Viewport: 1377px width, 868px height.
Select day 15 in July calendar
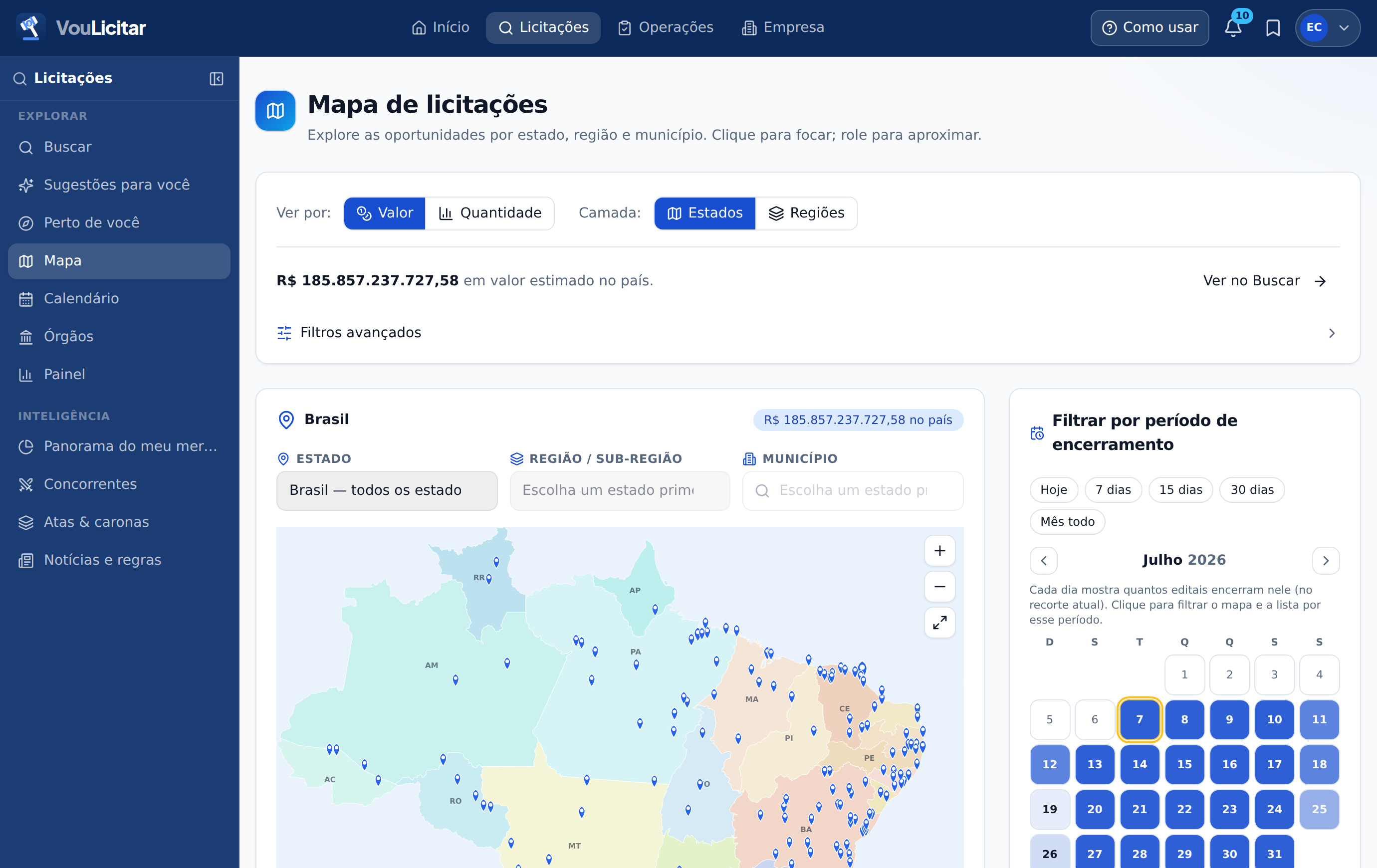[1184, 765]
